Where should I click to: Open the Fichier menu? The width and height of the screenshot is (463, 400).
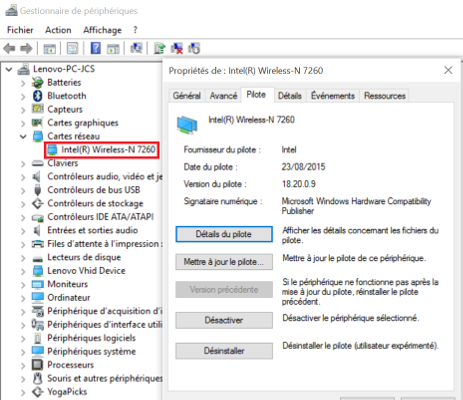coord(20,30)
